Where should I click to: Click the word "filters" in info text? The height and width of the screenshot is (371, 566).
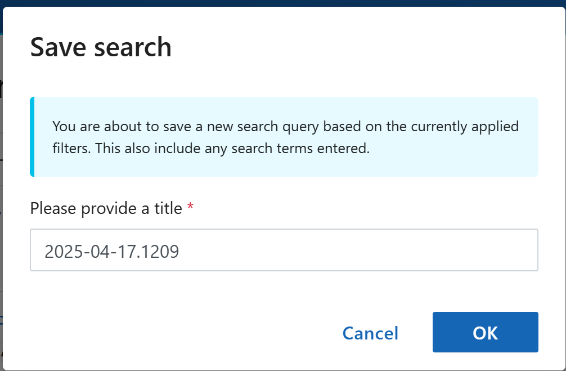(x=71, y=148)
